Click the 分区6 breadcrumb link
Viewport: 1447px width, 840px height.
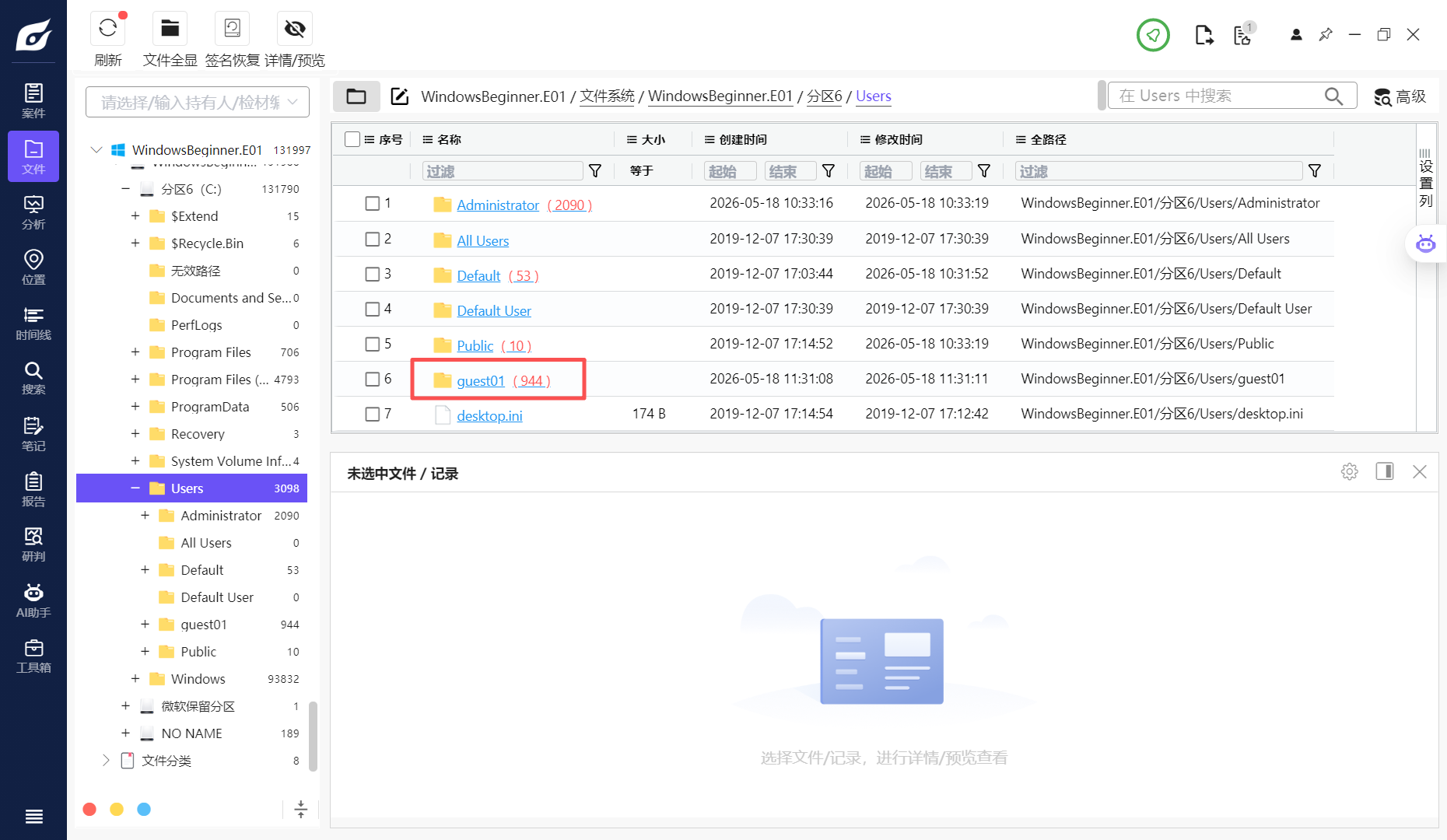tap(824, 96)
